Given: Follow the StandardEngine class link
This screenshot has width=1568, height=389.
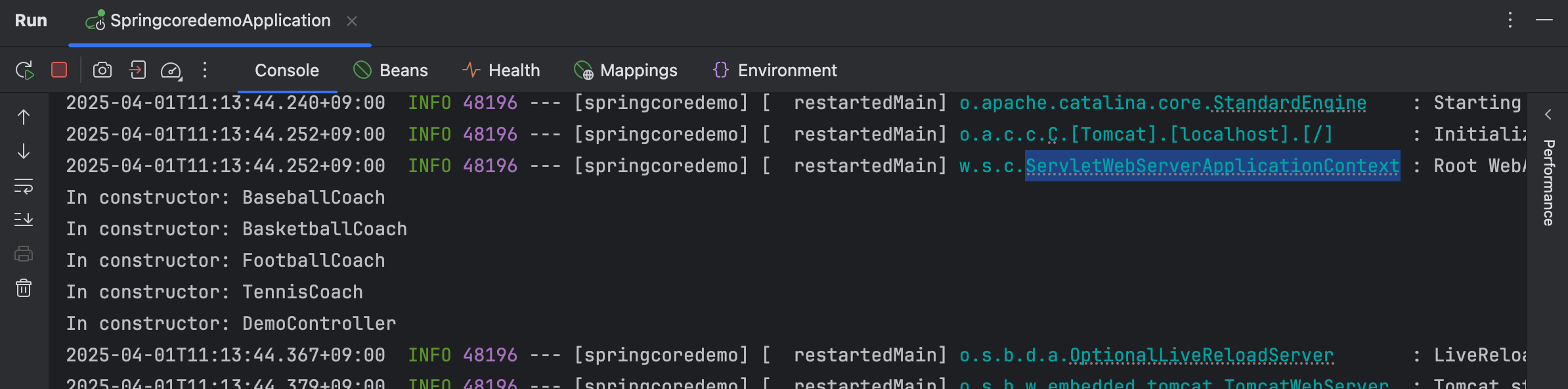Looking at the screenshot, I should [x=1289, y=103].
